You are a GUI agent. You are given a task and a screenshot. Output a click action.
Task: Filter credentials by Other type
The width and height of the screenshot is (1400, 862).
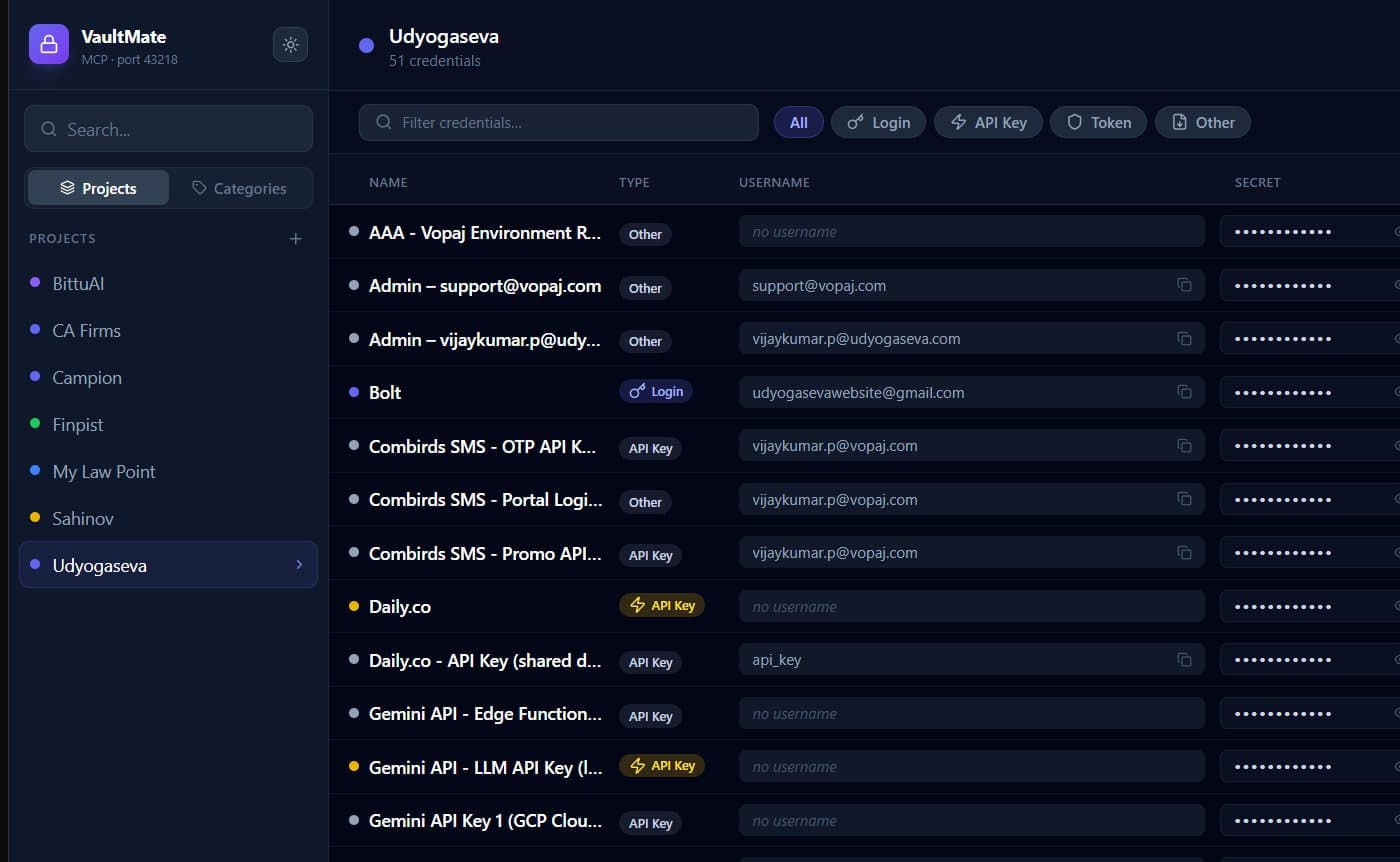(x=1202, y=122)
